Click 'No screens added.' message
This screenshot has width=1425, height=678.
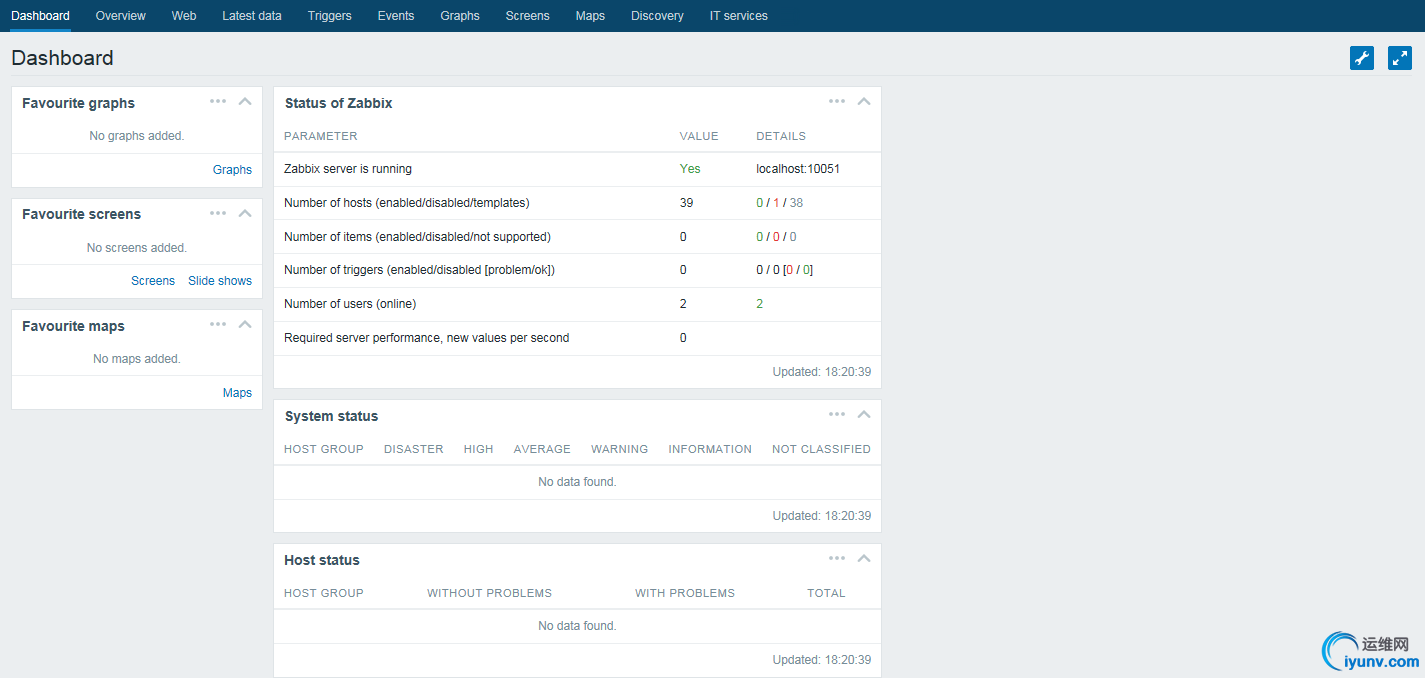pyautogui.click(x=137, y=248)
